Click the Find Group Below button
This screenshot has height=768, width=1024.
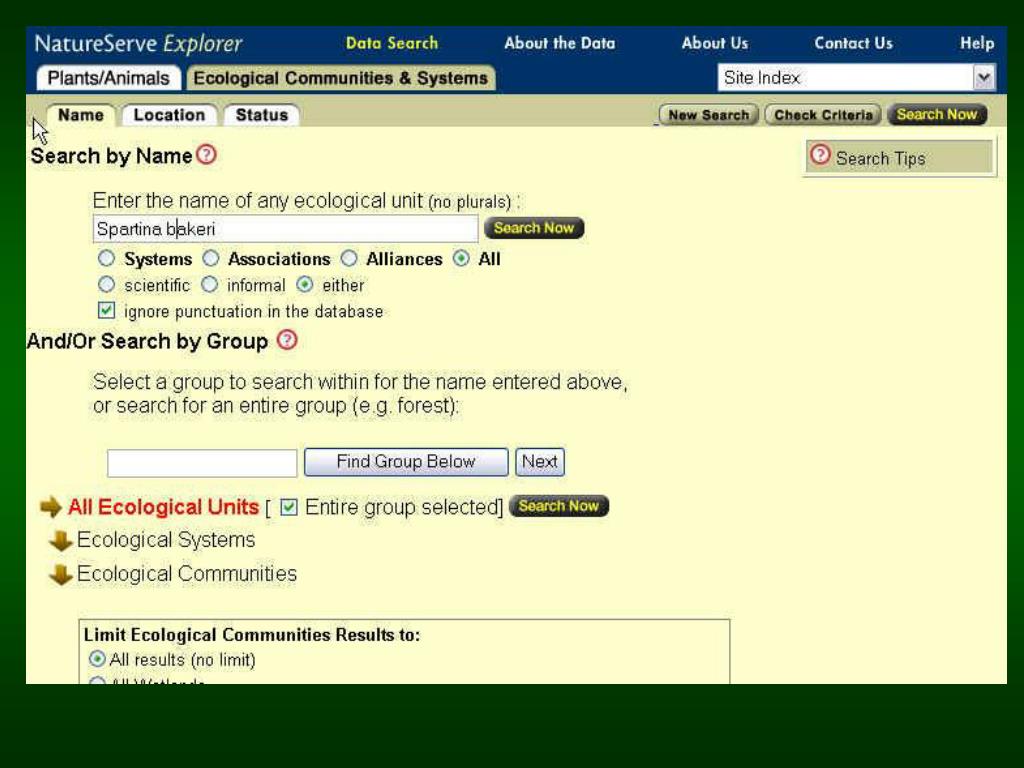(x=406, y=462)
